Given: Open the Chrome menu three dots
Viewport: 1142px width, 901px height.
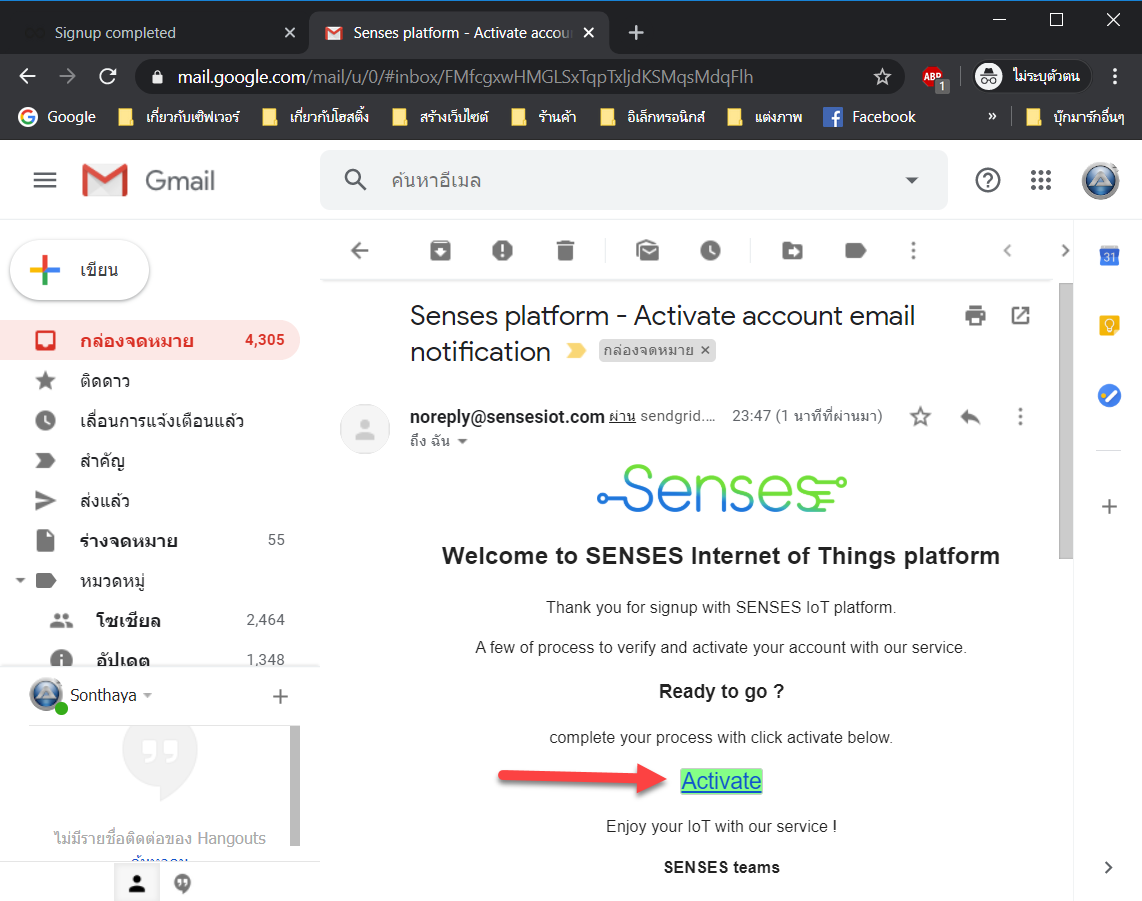Looking at the screenshot, I should (x=1114, y=76).
